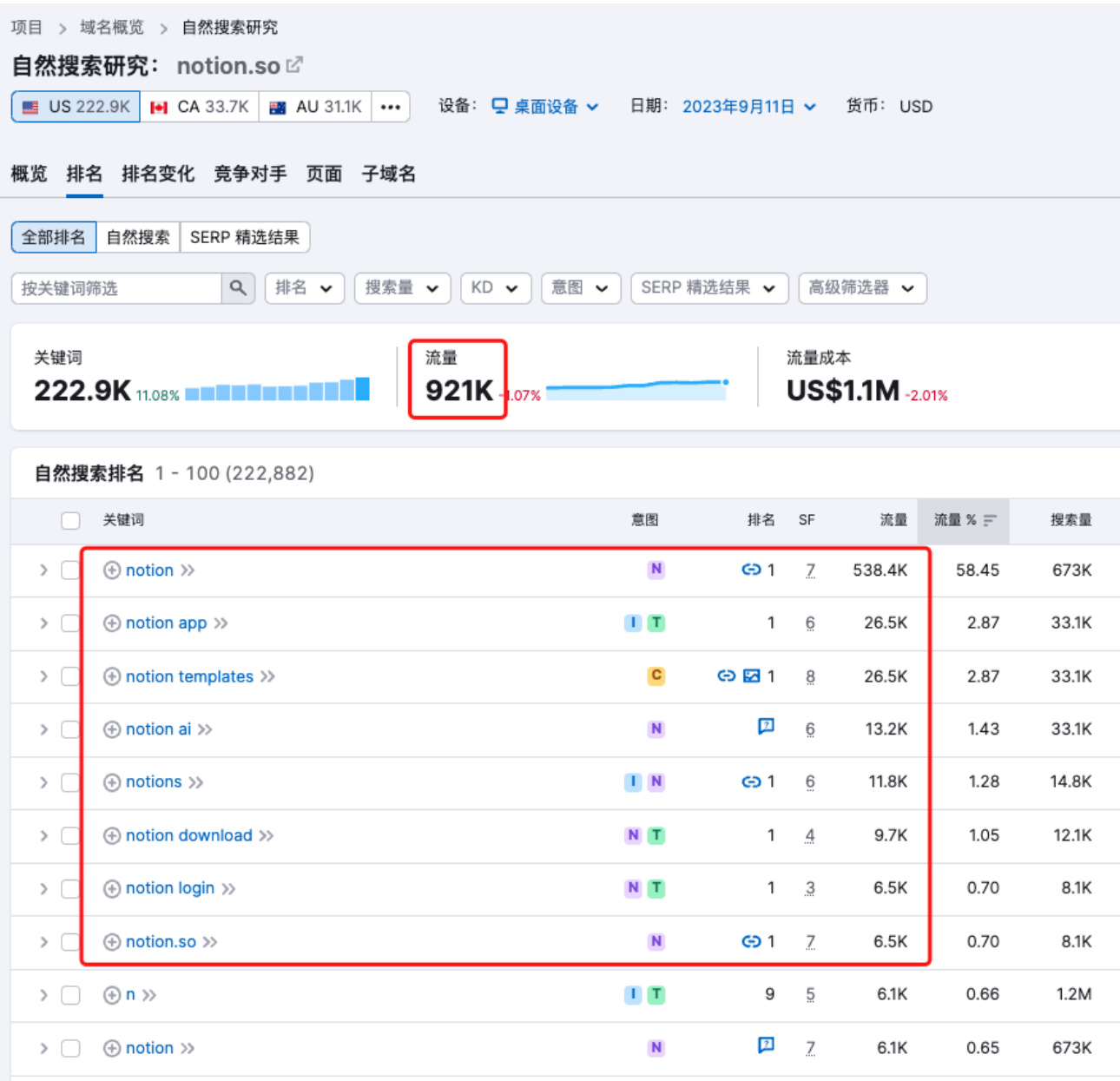Viewport: 1120px width, 1081px height.
Task: Open the 高级筛选器 dropdown
Action: tap(862, 288)
